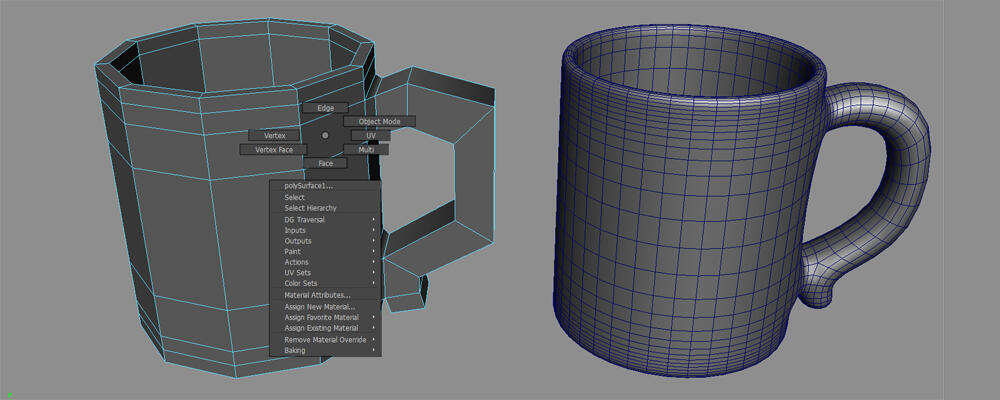The image size is (1000, 400).
Task: Expand the Assign Existing Material submenu
Action: click(325, 328)
